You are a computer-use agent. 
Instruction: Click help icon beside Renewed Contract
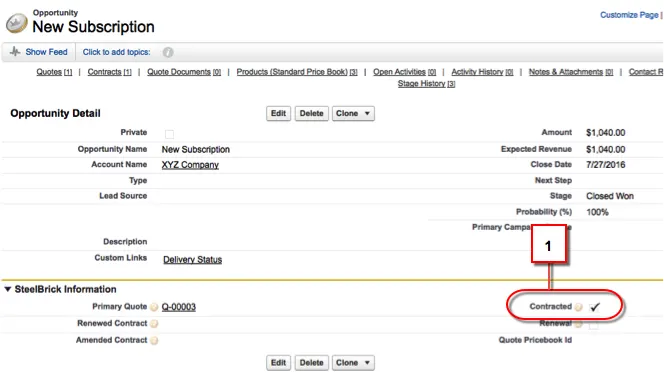point(154,324)
